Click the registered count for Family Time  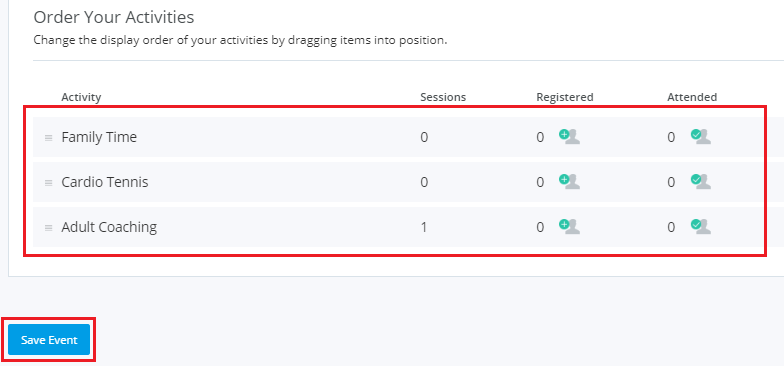pyautogui.click(x=540, y=138)
